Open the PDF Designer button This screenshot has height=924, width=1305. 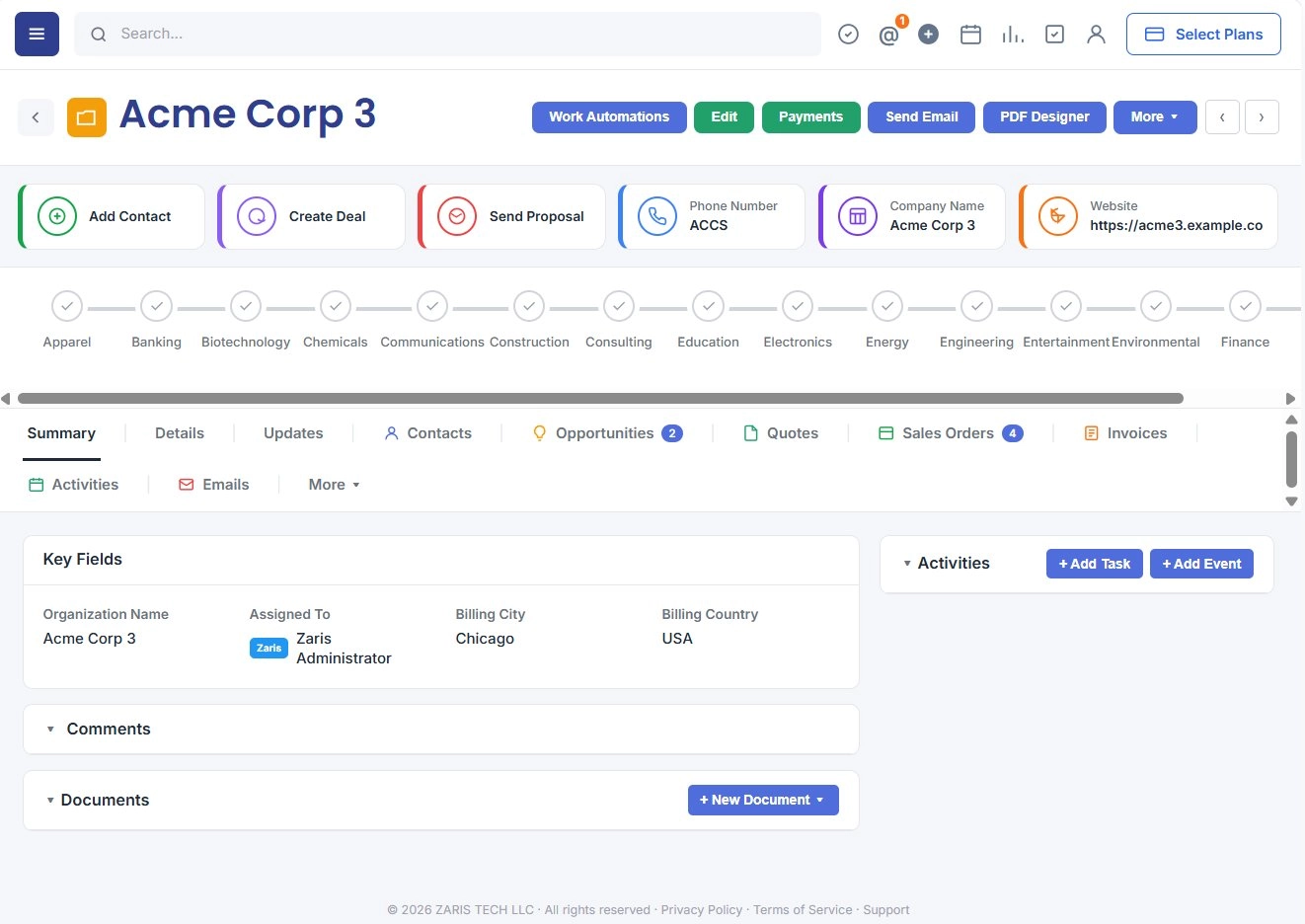1044,116
